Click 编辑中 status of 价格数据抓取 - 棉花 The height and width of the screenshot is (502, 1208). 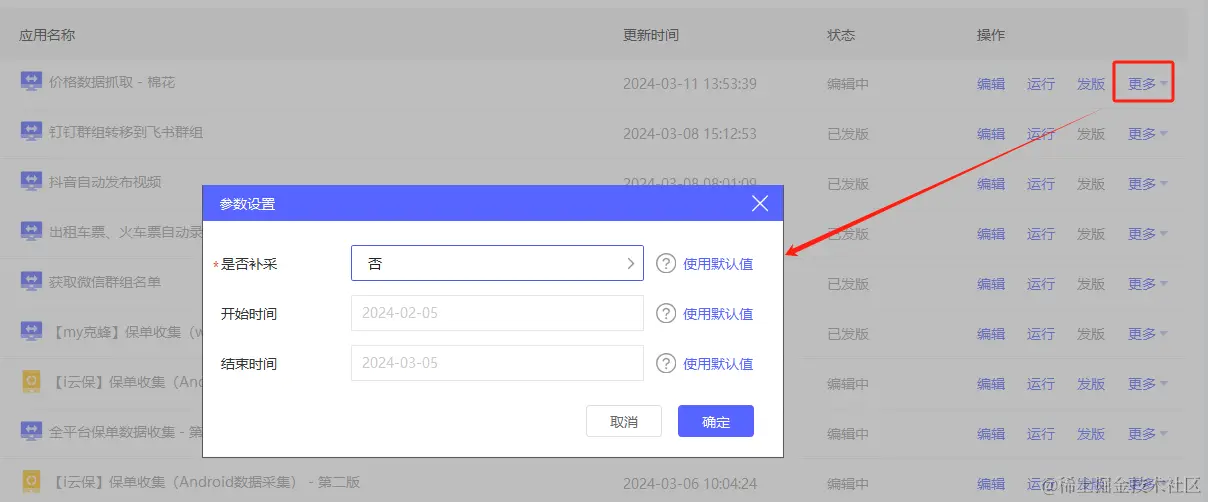pos(848,84)
